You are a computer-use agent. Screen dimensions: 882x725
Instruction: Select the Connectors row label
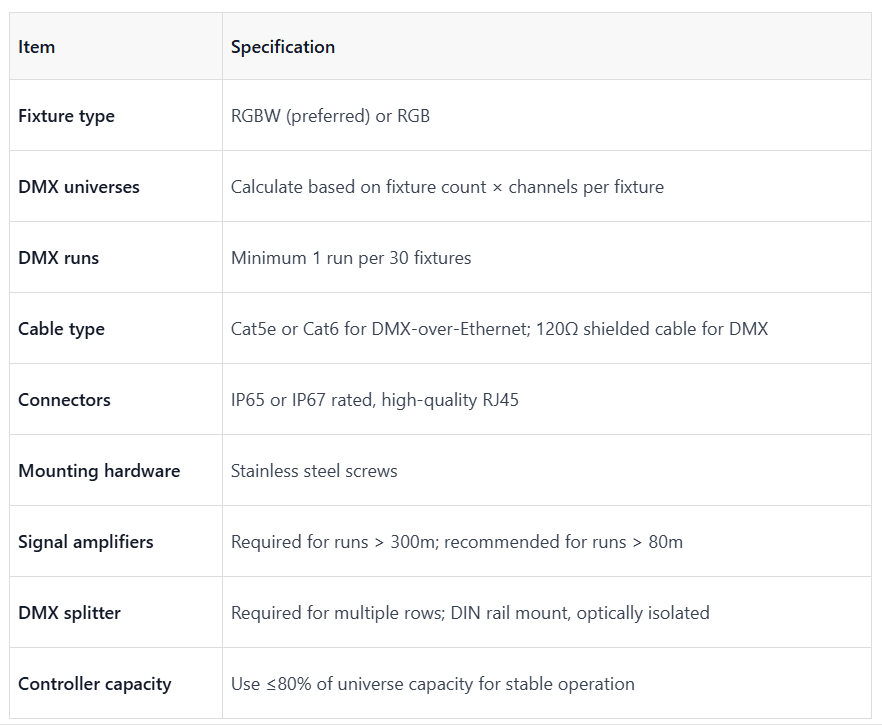(64, 400)
